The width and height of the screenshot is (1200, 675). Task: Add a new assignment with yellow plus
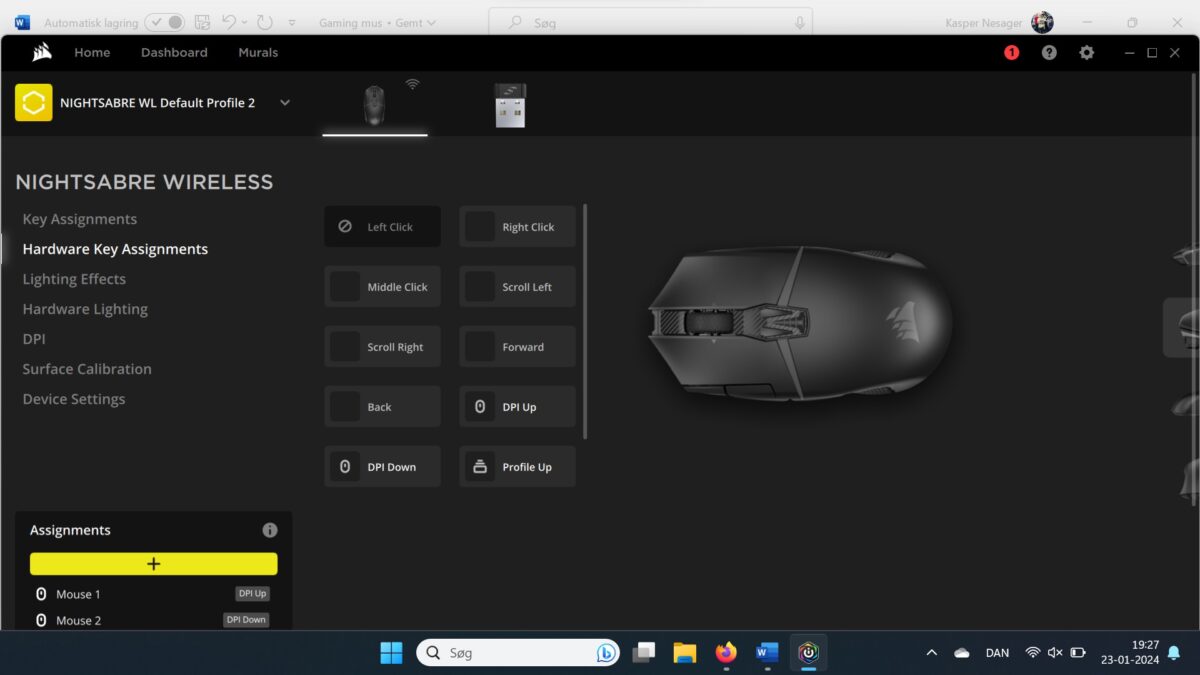(x=153, y=564)
